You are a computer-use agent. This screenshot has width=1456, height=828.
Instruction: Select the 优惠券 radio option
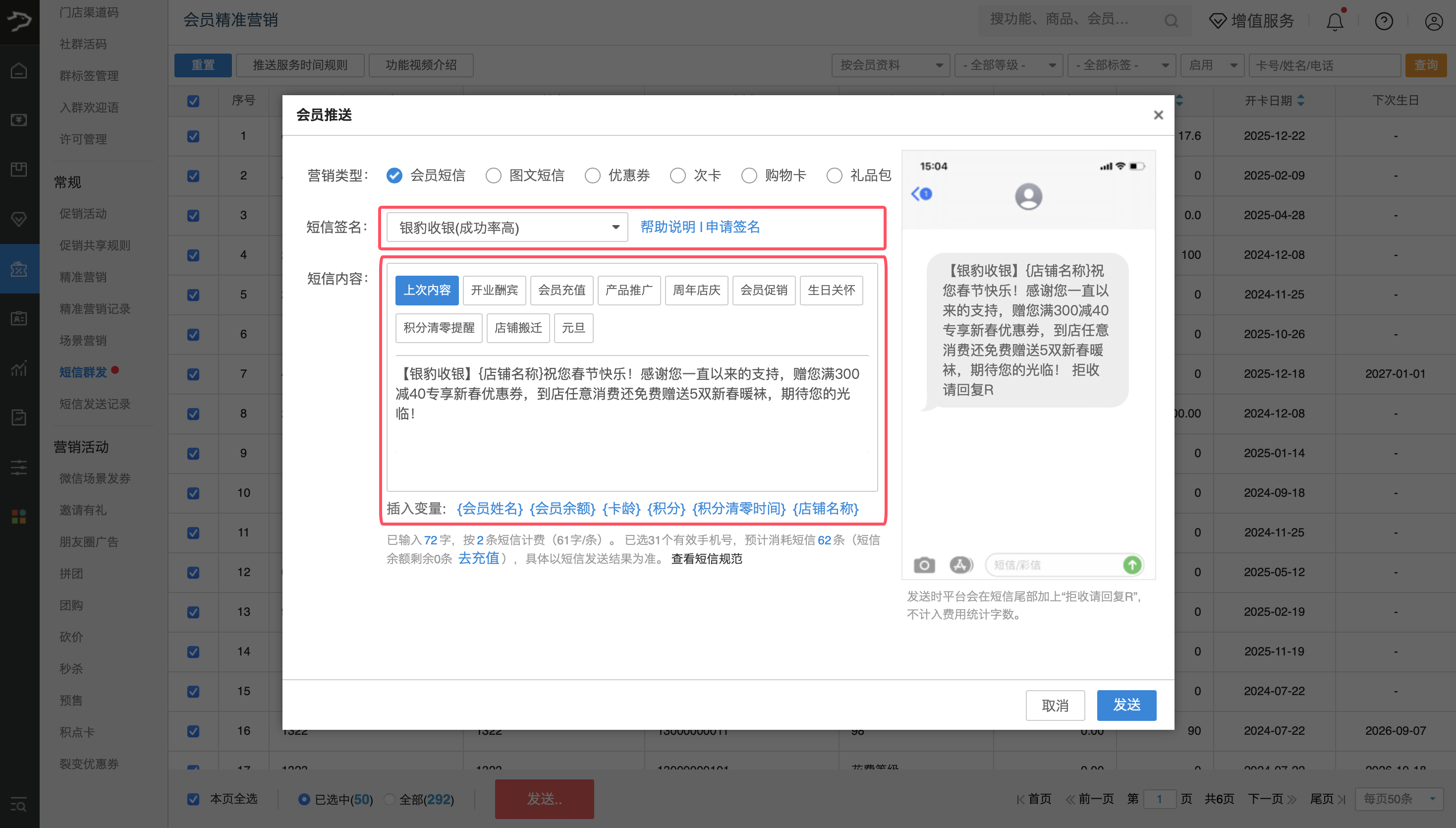point(592,176)
